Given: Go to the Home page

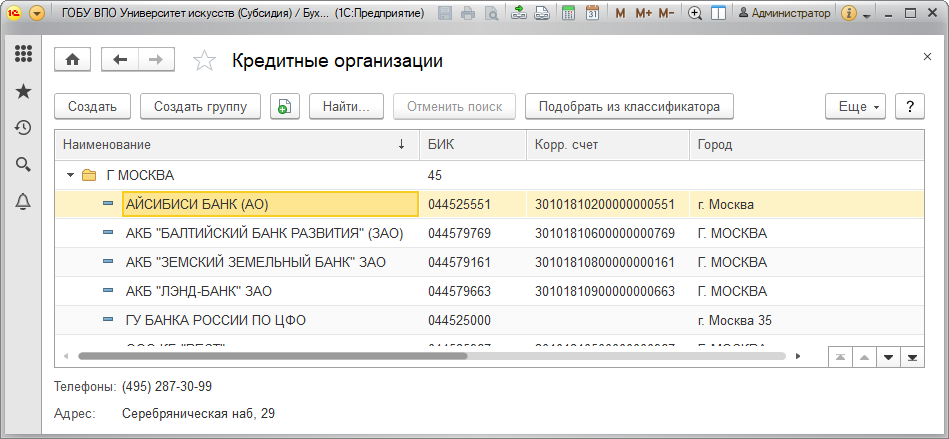Looking at the screenshot, I should 73,59.
